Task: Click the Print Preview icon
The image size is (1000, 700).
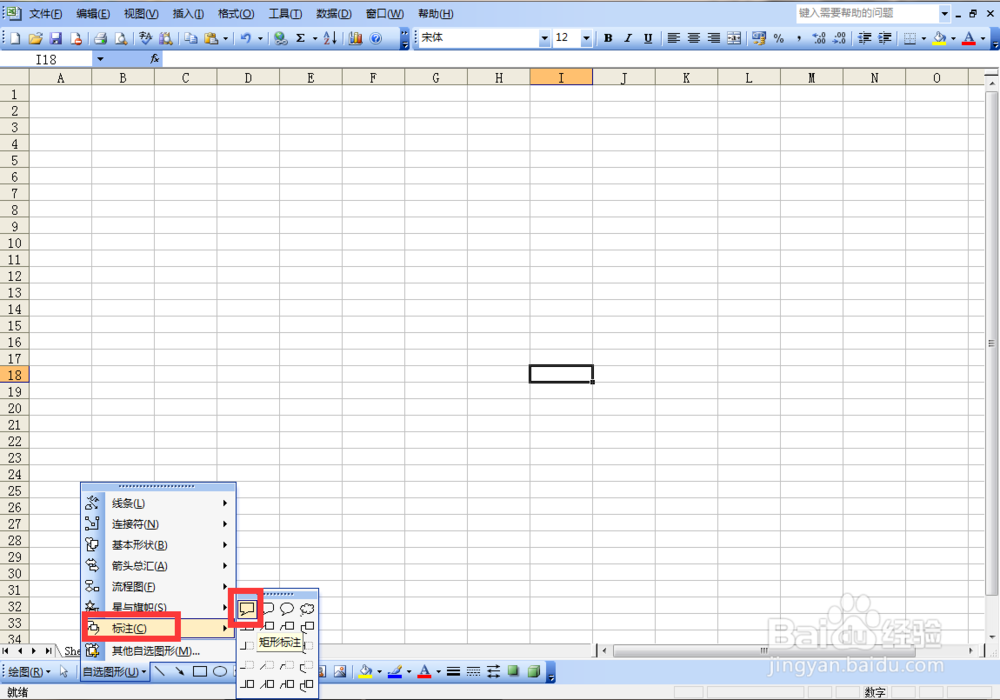Action: [x=119, y=38]
